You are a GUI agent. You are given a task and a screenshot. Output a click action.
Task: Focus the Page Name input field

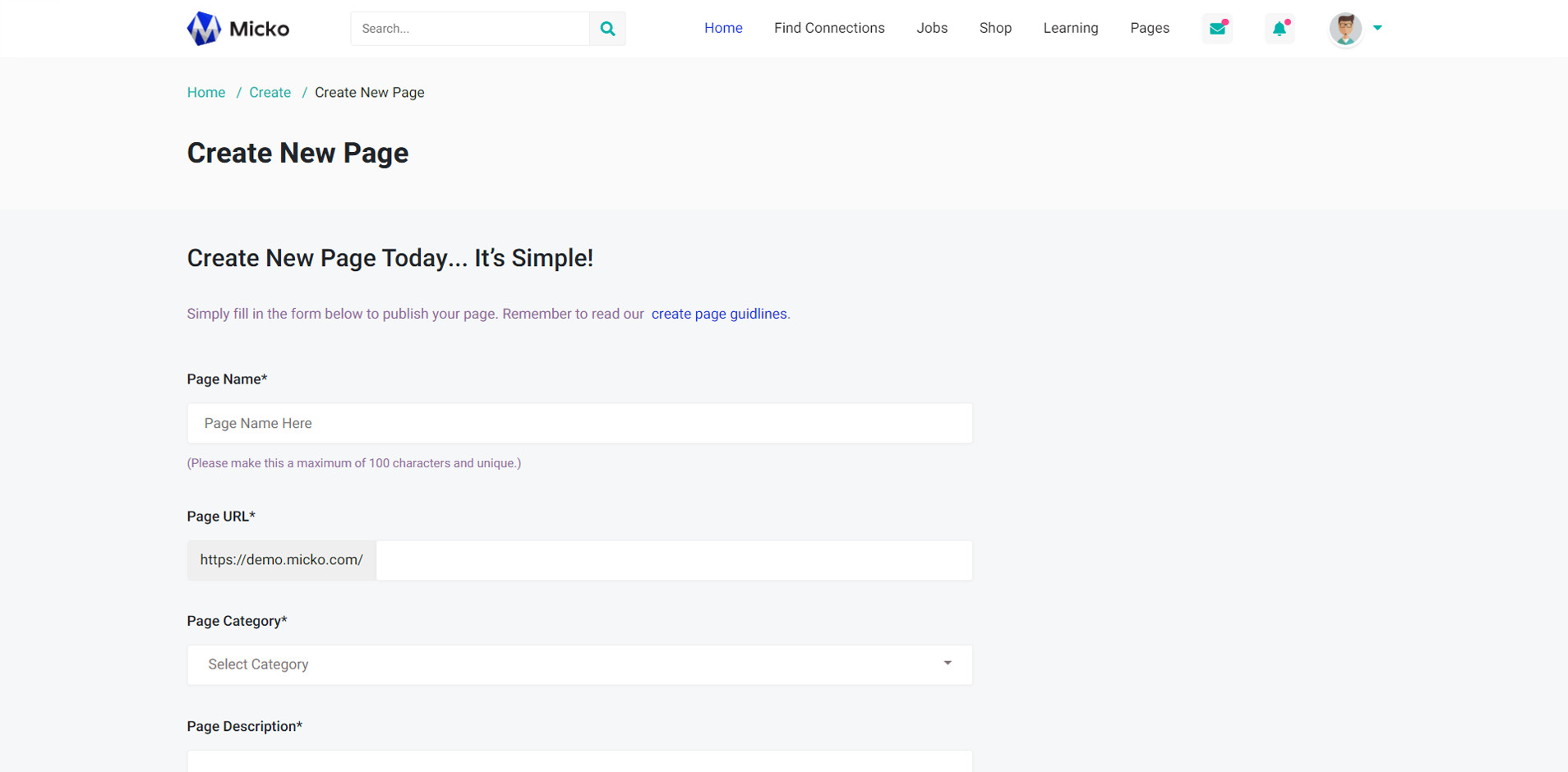pos(579,424)
